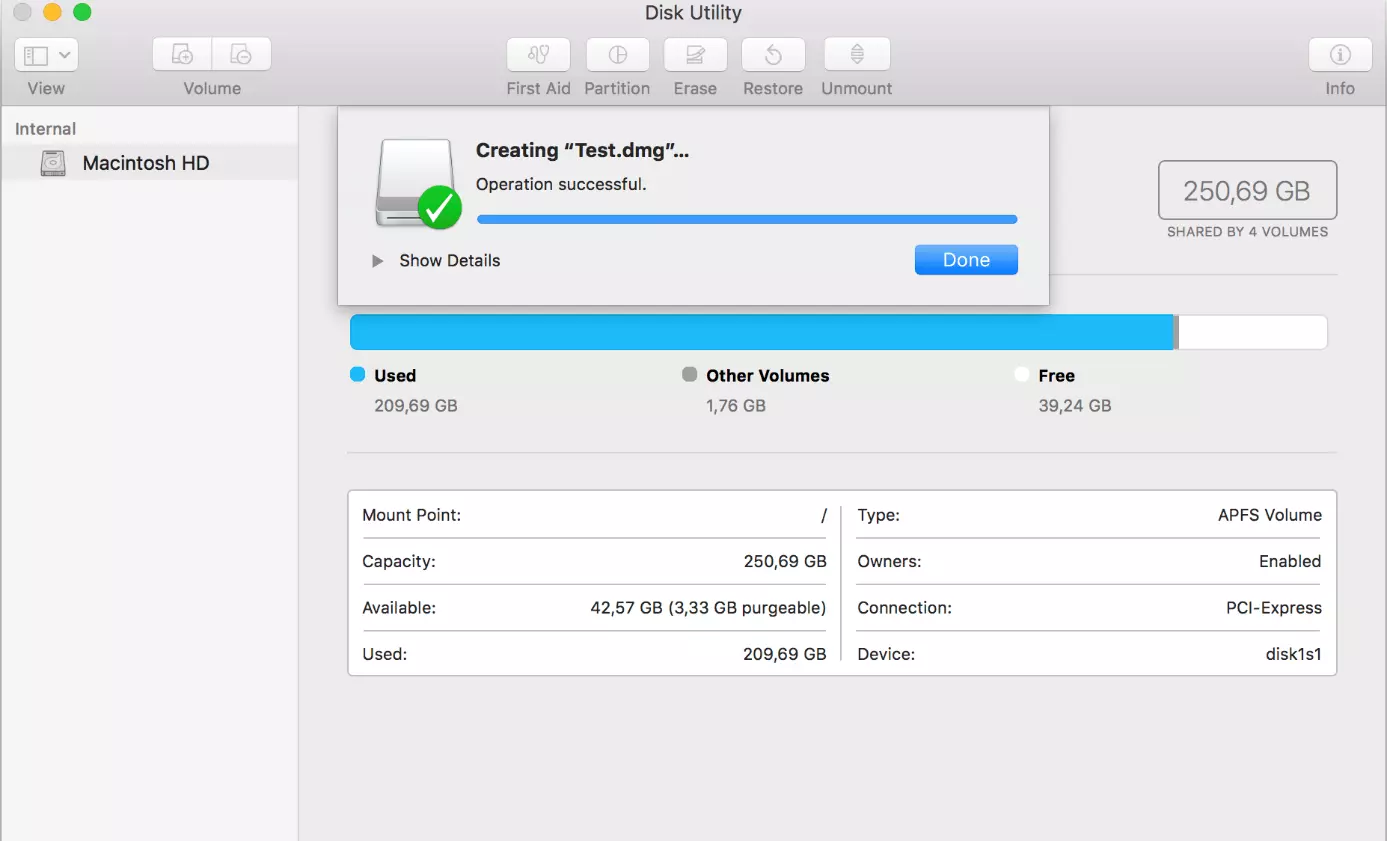Click the Other Volumes legend label

768,376
